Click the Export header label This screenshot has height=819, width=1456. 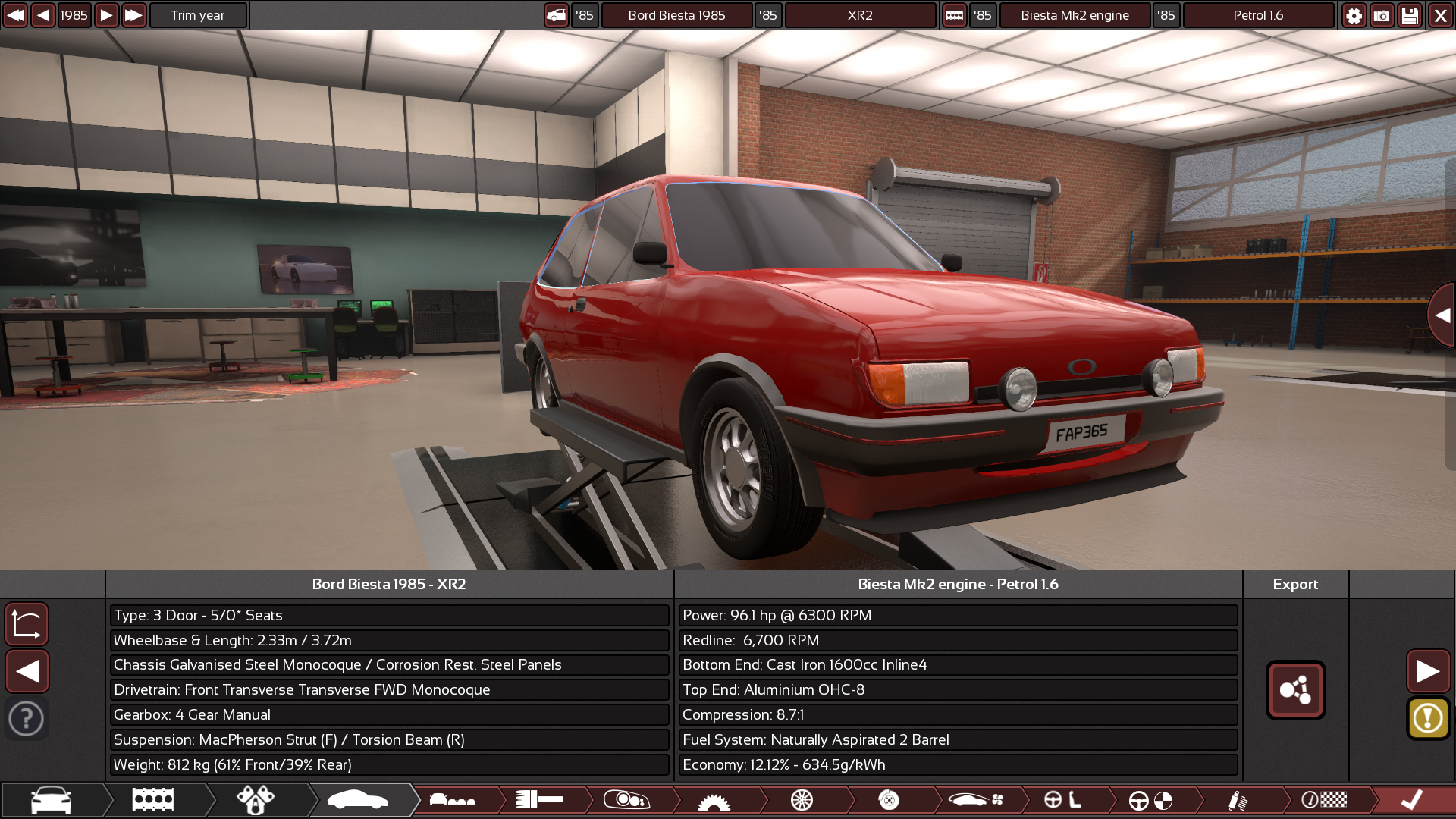(x=1295, y=585)
